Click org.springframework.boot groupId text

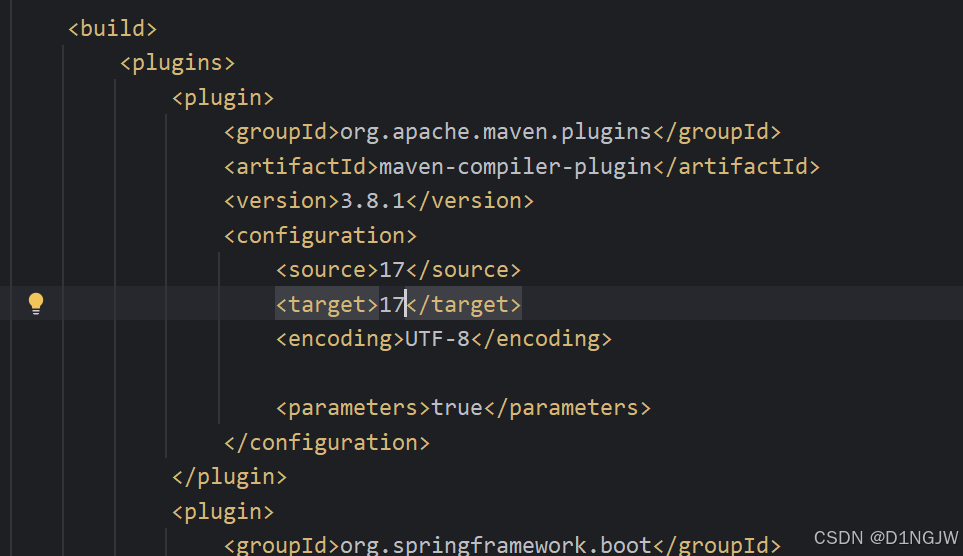496,545
